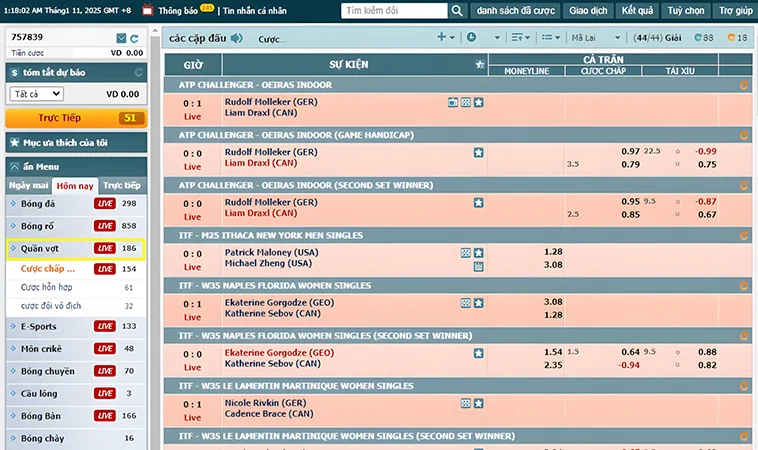The height and width of the screenshot is (450, 758).
Task: Refresh the Game Handicap league header row
Action: pos(743,135)
